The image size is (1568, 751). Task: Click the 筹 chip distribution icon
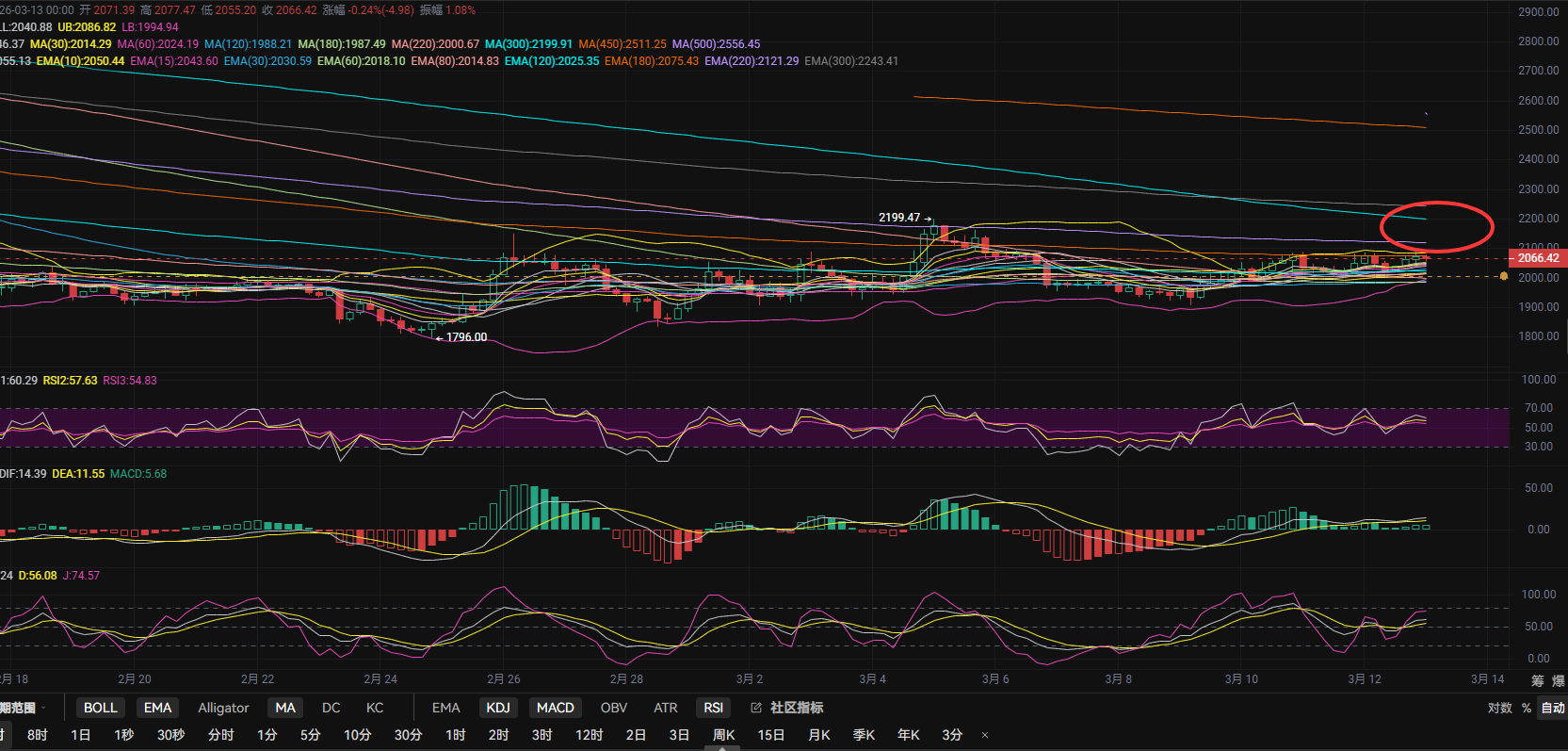(1537, 680)
